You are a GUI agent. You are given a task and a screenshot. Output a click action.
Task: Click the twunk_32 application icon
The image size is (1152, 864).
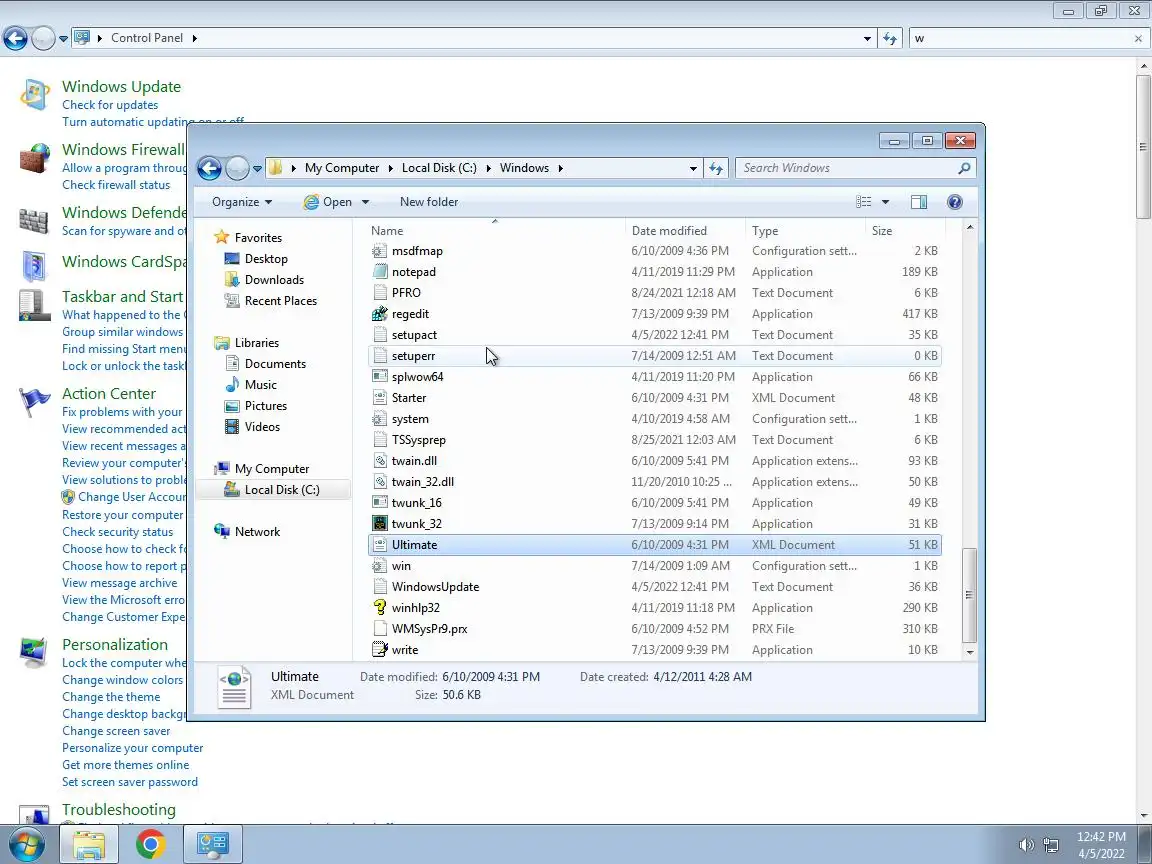click(x=380, y=524)
